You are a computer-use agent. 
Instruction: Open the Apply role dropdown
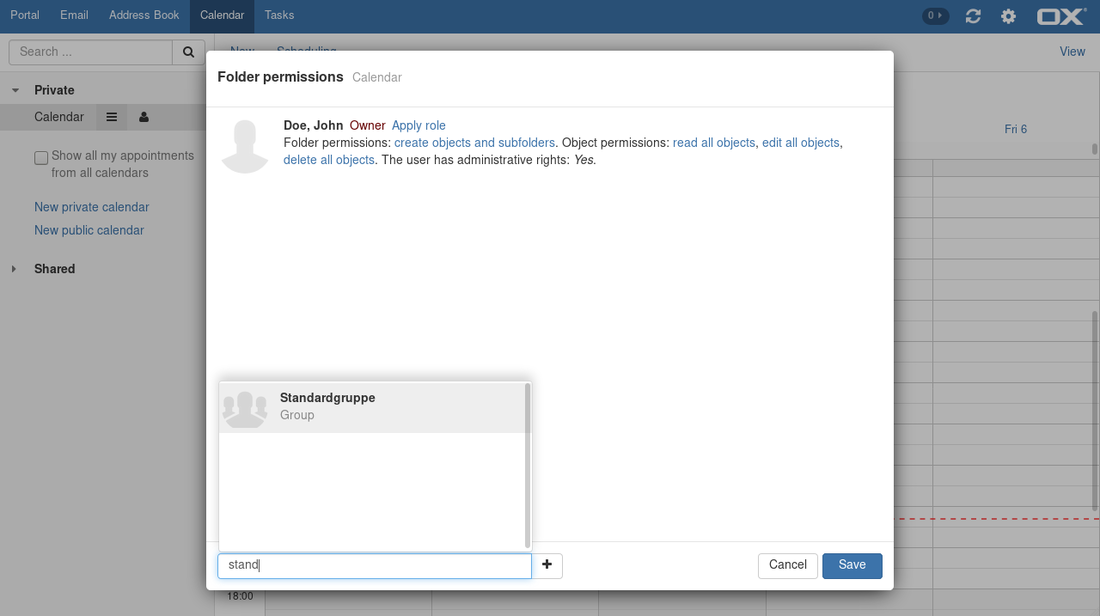click(x=418, y=126)
